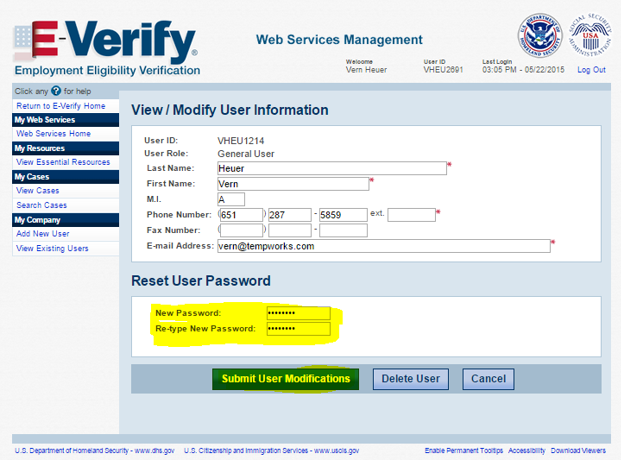This screenshot has width=621, height=463.
Task: Click the Cancel button
Action: 488,379
